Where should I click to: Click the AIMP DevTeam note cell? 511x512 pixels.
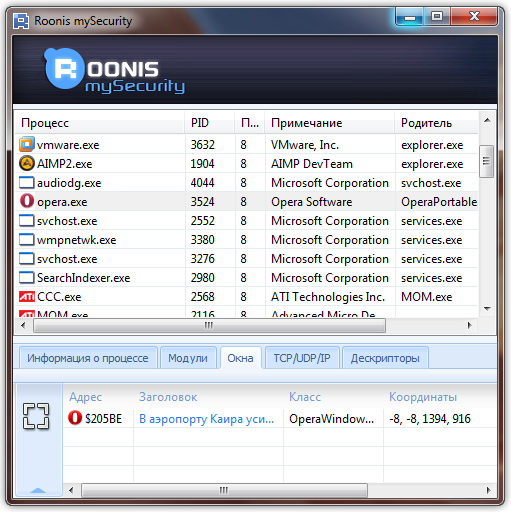(x=312, y=164)
